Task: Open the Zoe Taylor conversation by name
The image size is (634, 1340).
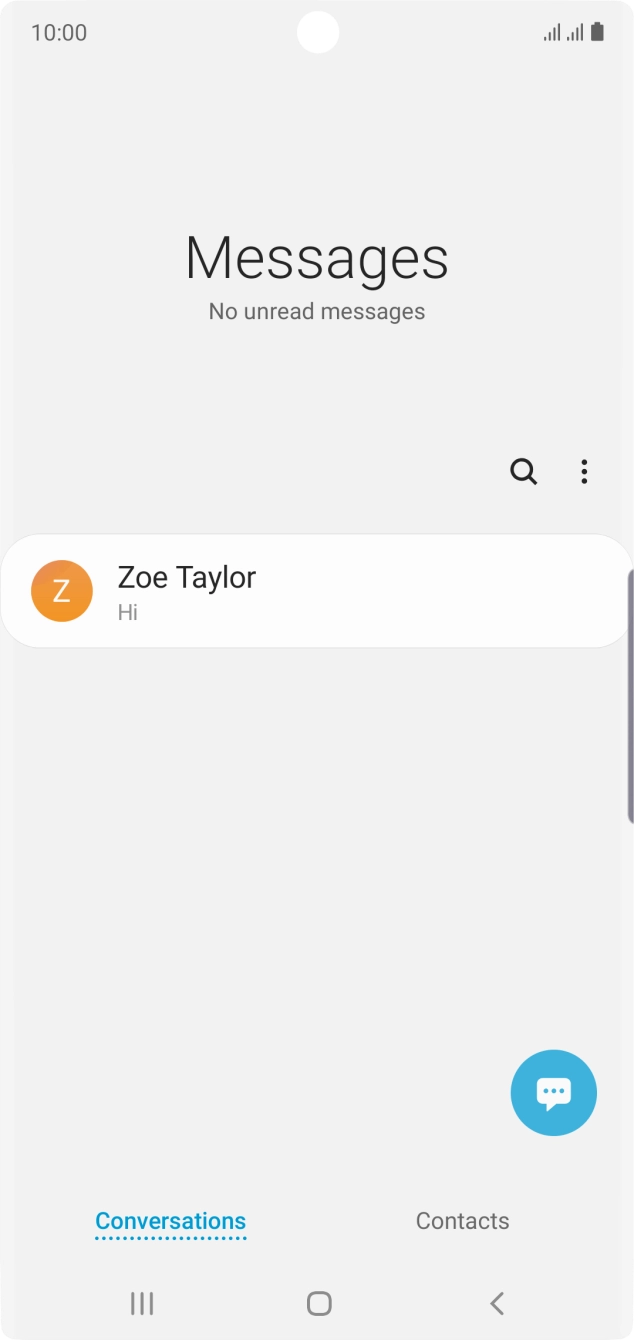Action: [x=187, y=577]
